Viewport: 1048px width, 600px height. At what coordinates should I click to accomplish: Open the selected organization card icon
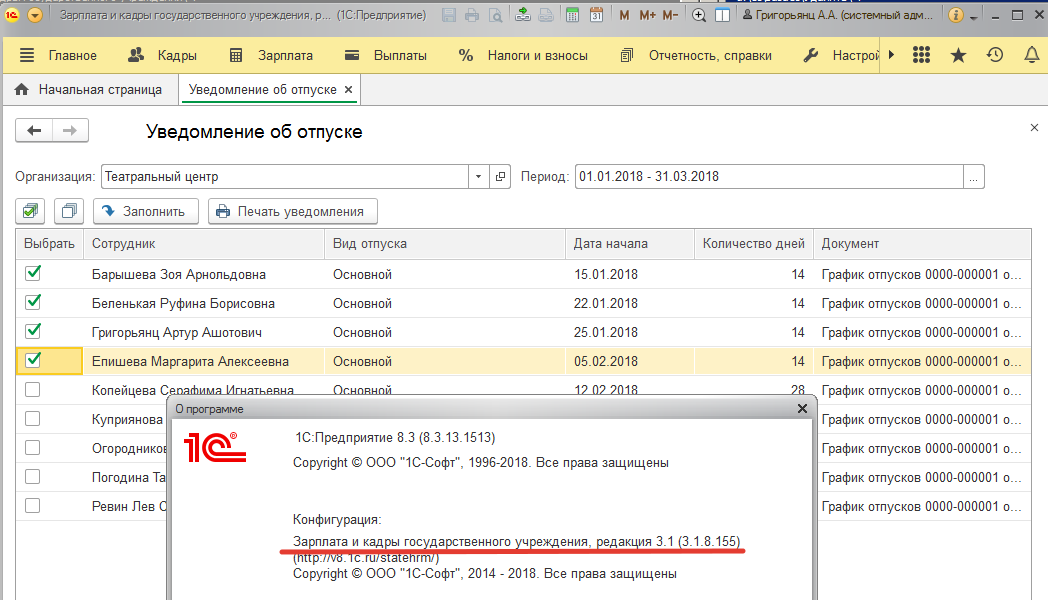click(500, 176)
